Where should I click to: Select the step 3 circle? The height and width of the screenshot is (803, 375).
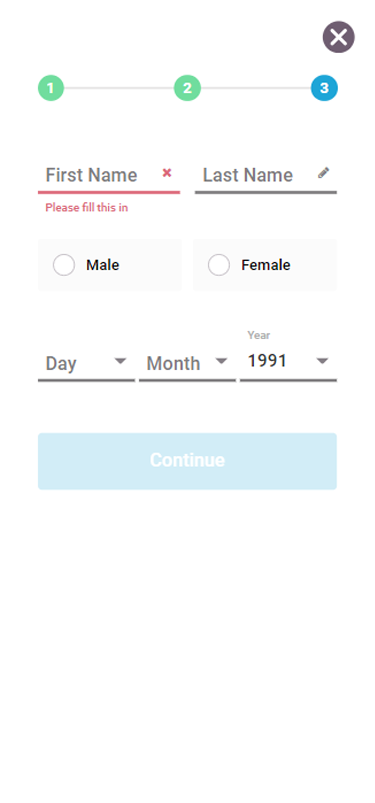[324, 88]
